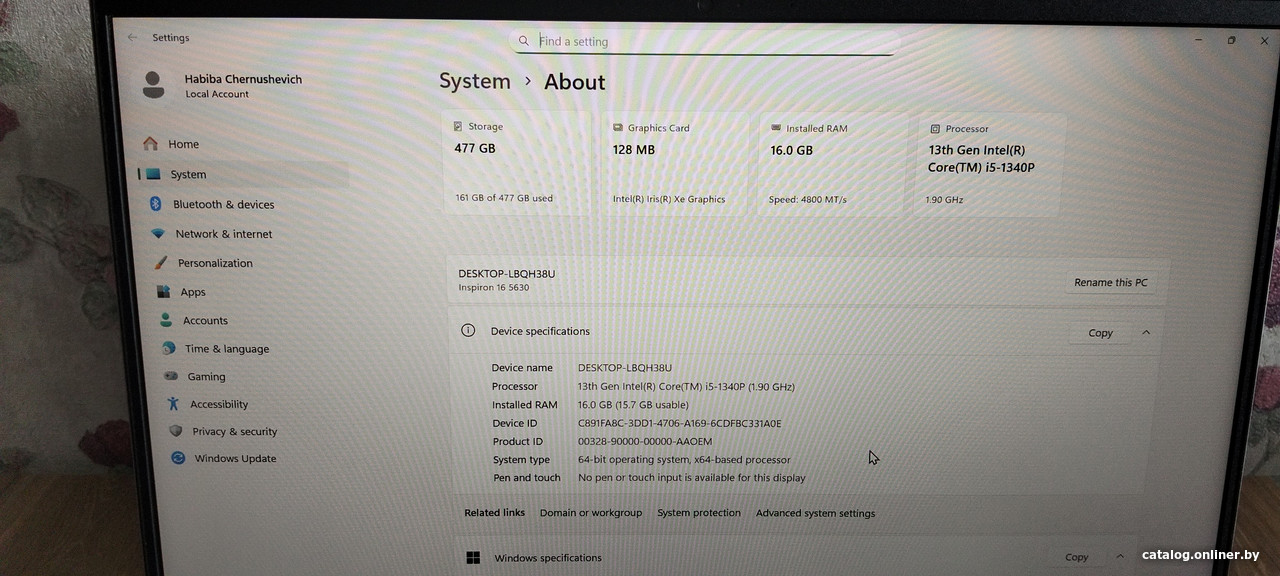Image resolution: width=1280 pixels, height=576 pixels.
Task: Open the Graphics Card 128 MB card
Action: pyautogui.click(x=676, y=162)
